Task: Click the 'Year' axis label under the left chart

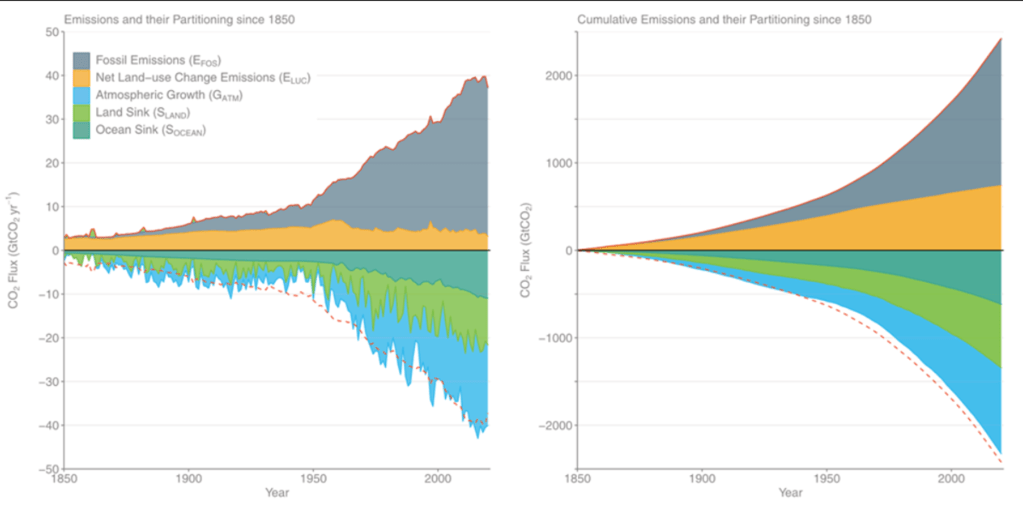Action: pyautogui.click(x=277, y=492)
